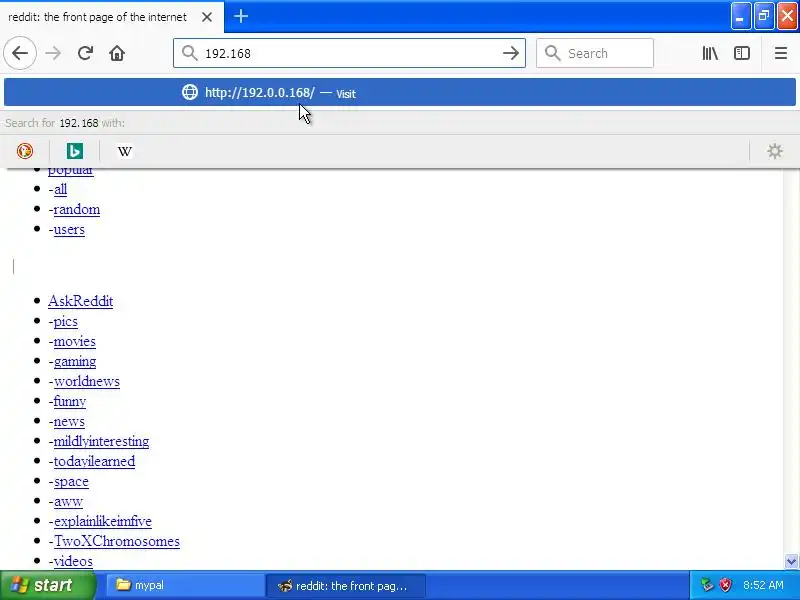Click the Forward navigation arrow
The width and height of the screenshot is (800, 600).
coord(53,53)
